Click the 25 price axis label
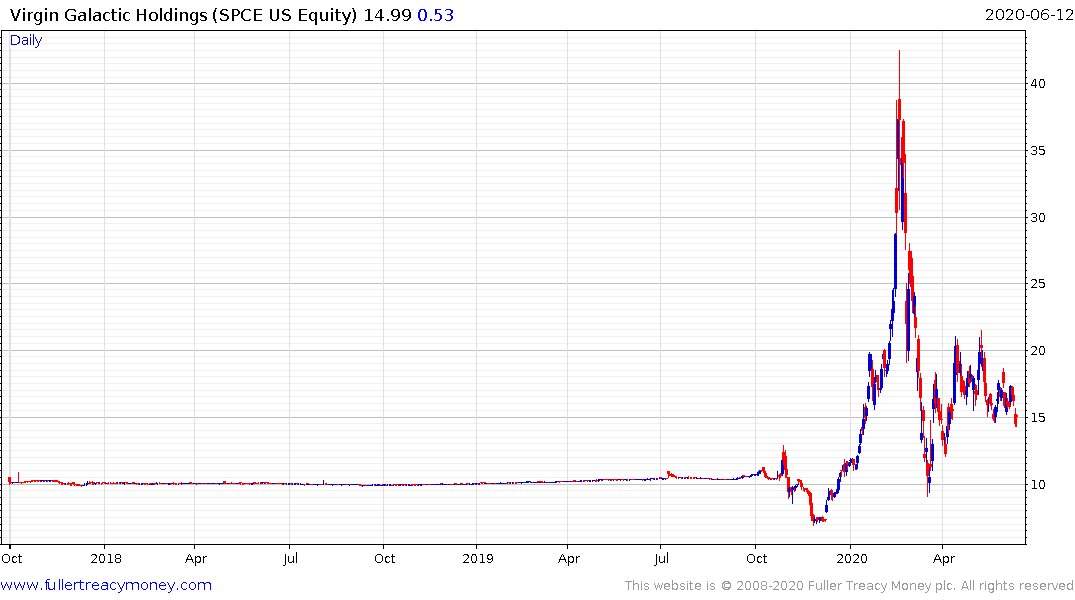 coord(1038,284)
